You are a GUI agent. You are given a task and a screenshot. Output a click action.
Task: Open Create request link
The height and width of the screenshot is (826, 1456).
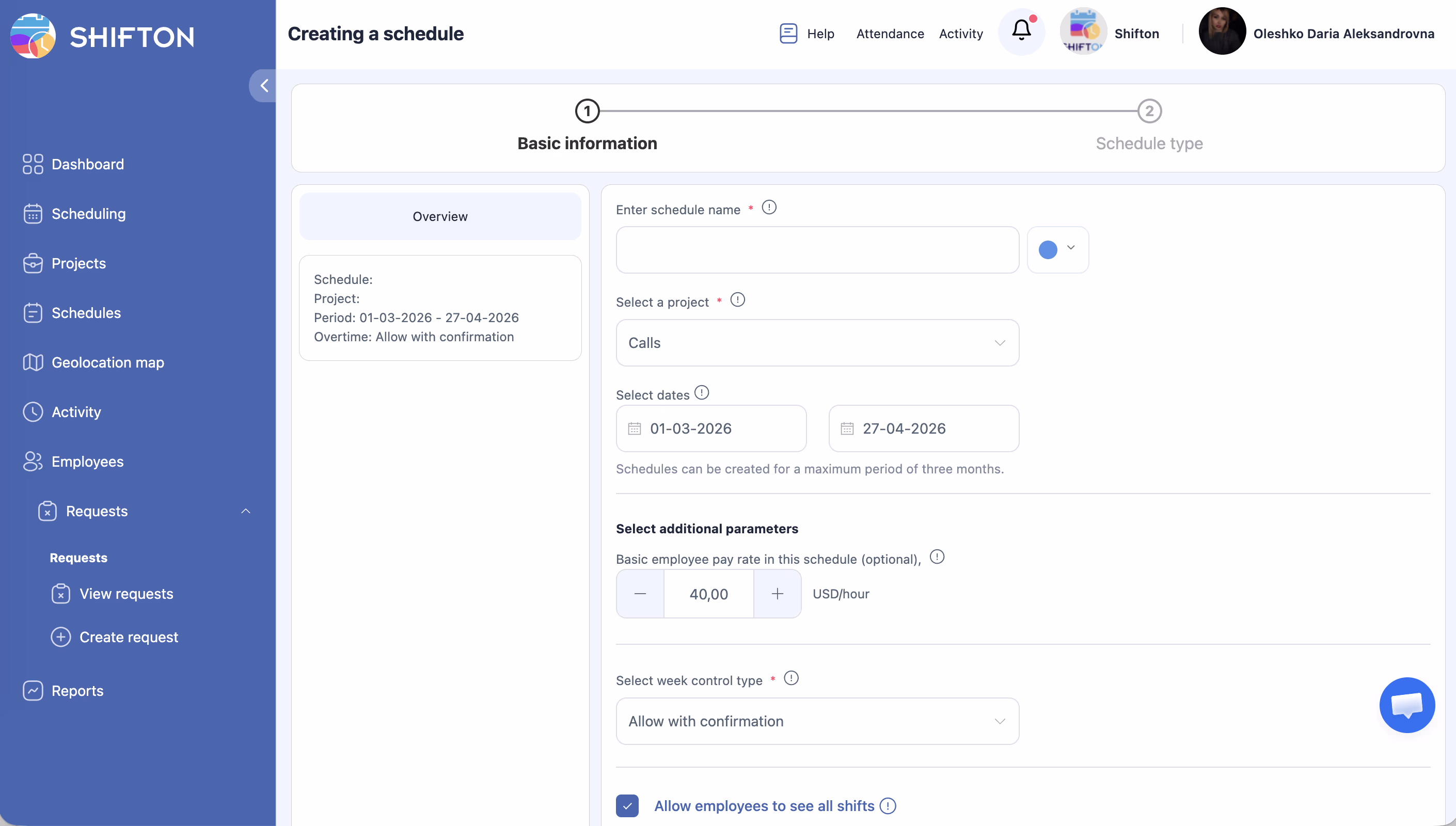128,637
